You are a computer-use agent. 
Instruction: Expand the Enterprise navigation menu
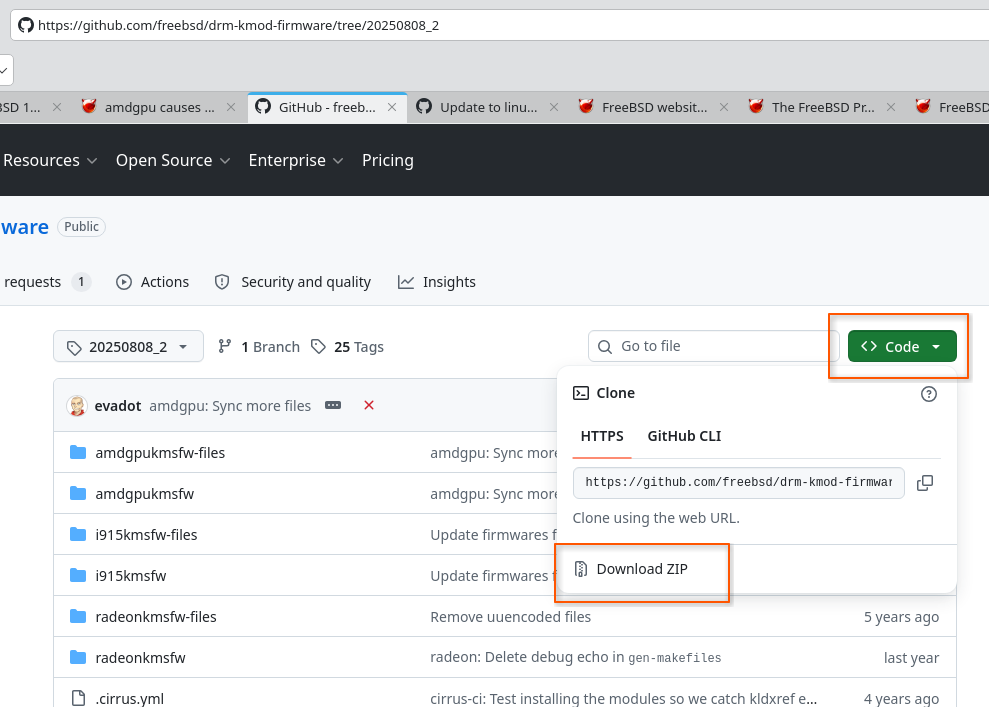pyautogui.click(x=295, y=160)
